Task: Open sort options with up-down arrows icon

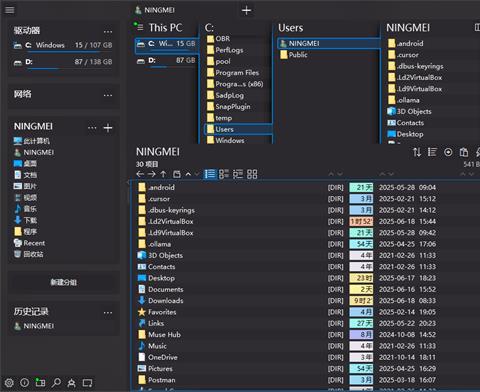Action: [417, 152]
